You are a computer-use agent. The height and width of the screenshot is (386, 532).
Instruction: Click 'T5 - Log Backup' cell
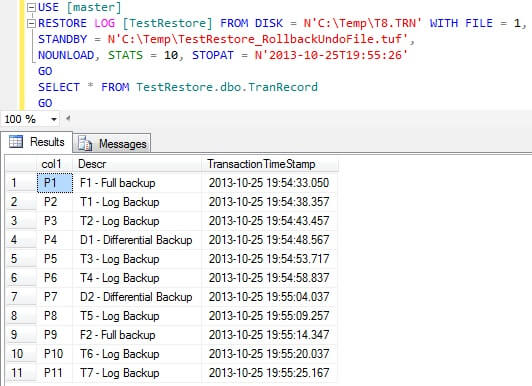pos(137,316)
